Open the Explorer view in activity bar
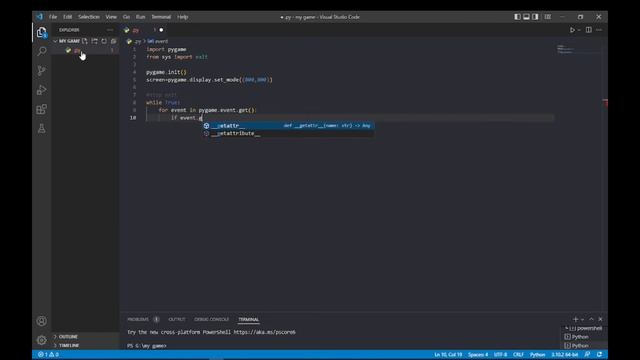640x360 pixels. [x=41, y=32]
